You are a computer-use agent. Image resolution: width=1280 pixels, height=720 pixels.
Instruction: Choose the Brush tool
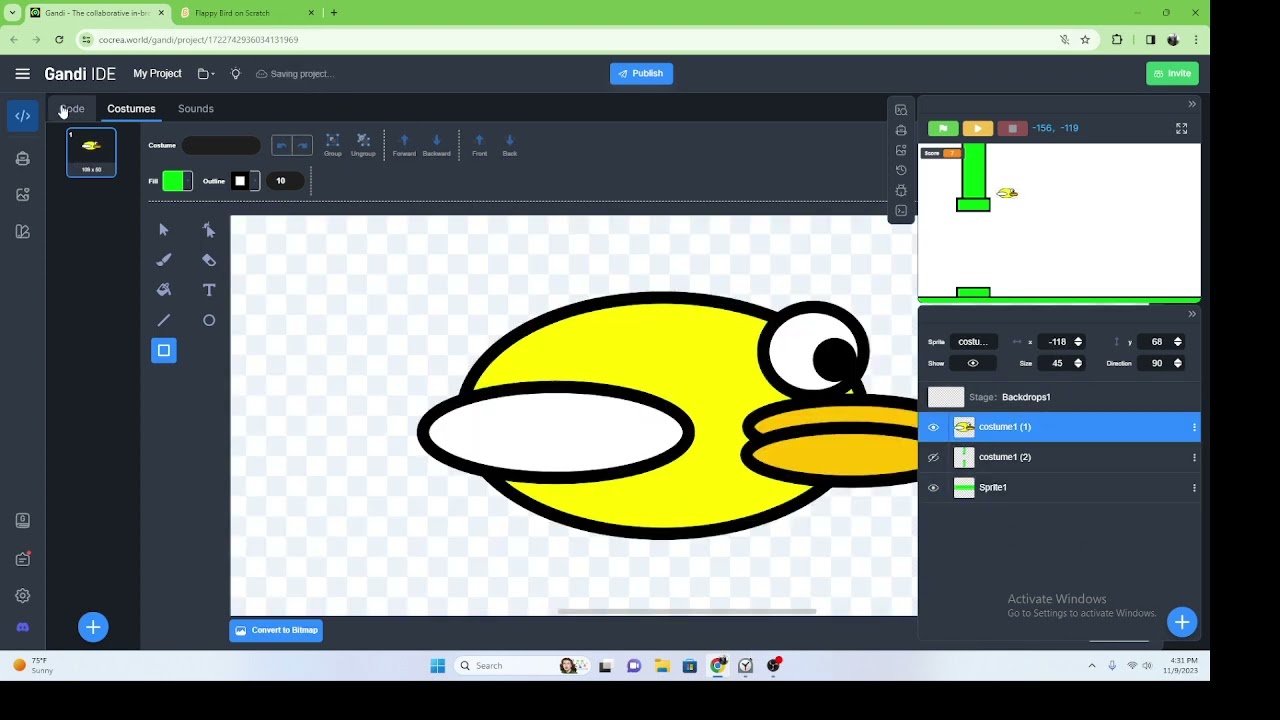(164, 260)
